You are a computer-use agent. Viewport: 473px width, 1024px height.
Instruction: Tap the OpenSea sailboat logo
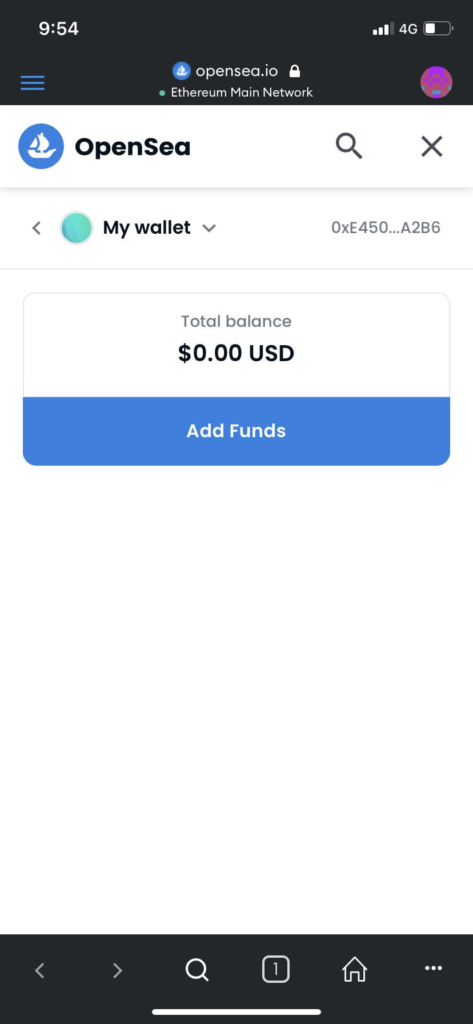(x=41, y=146)
